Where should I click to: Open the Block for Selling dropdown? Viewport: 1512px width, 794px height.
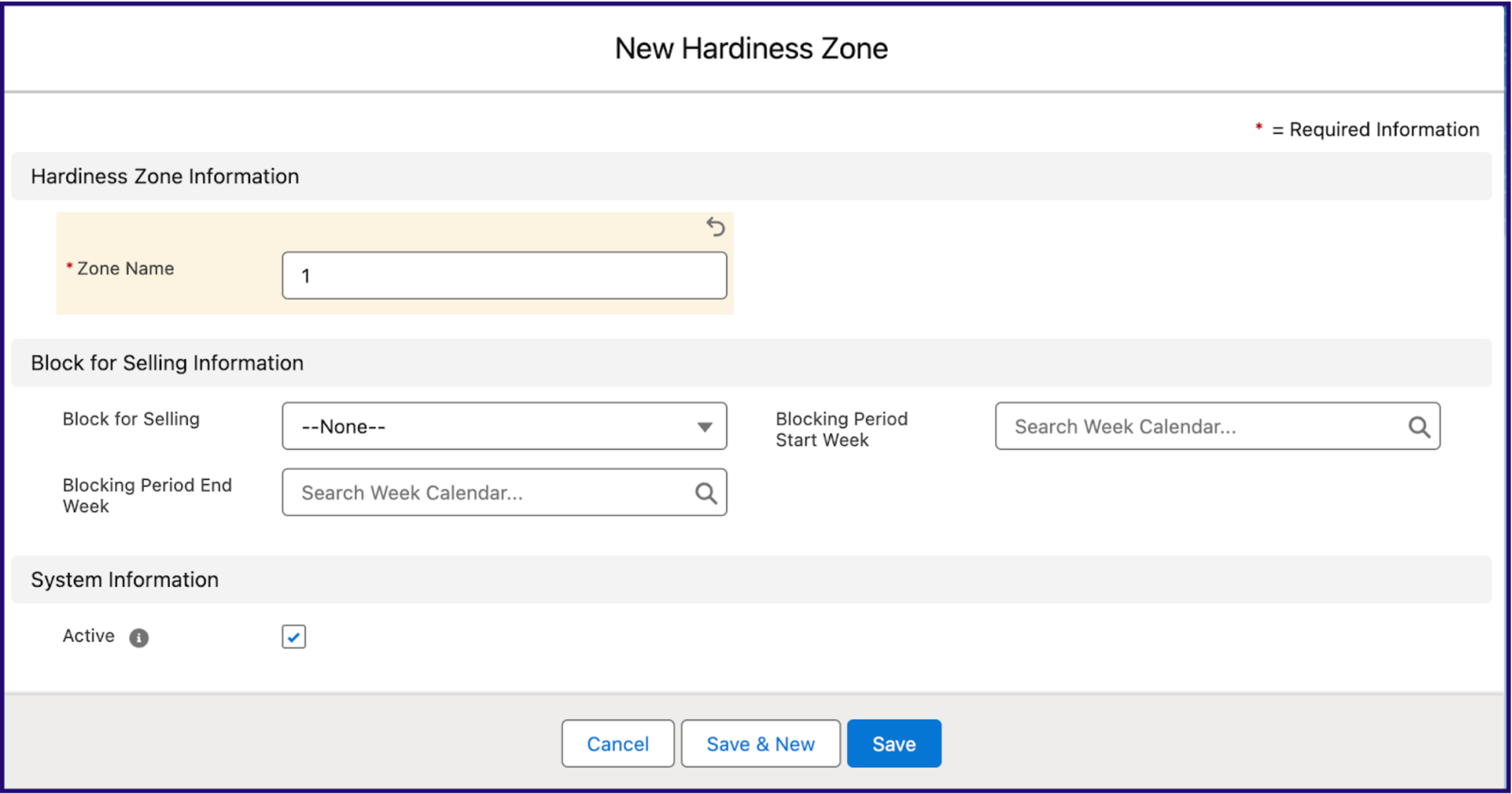pos(504,426)
